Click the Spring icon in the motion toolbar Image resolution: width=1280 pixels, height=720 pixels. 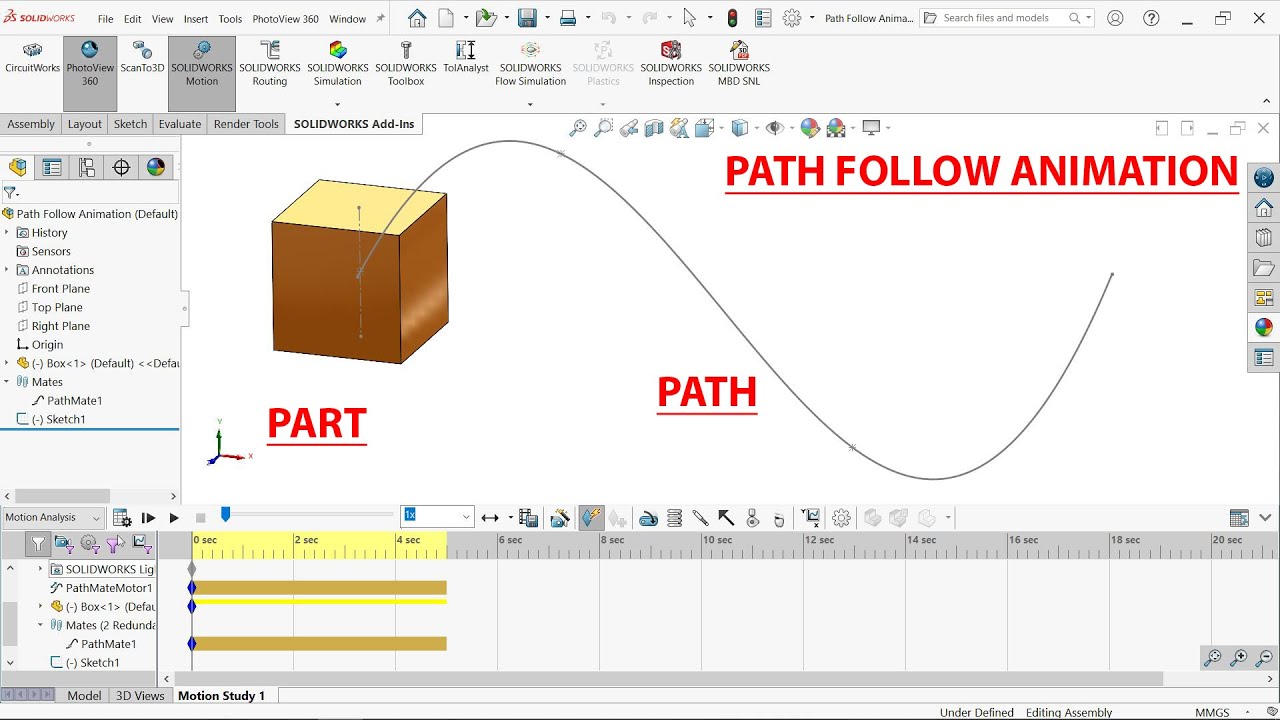(675, 518)
